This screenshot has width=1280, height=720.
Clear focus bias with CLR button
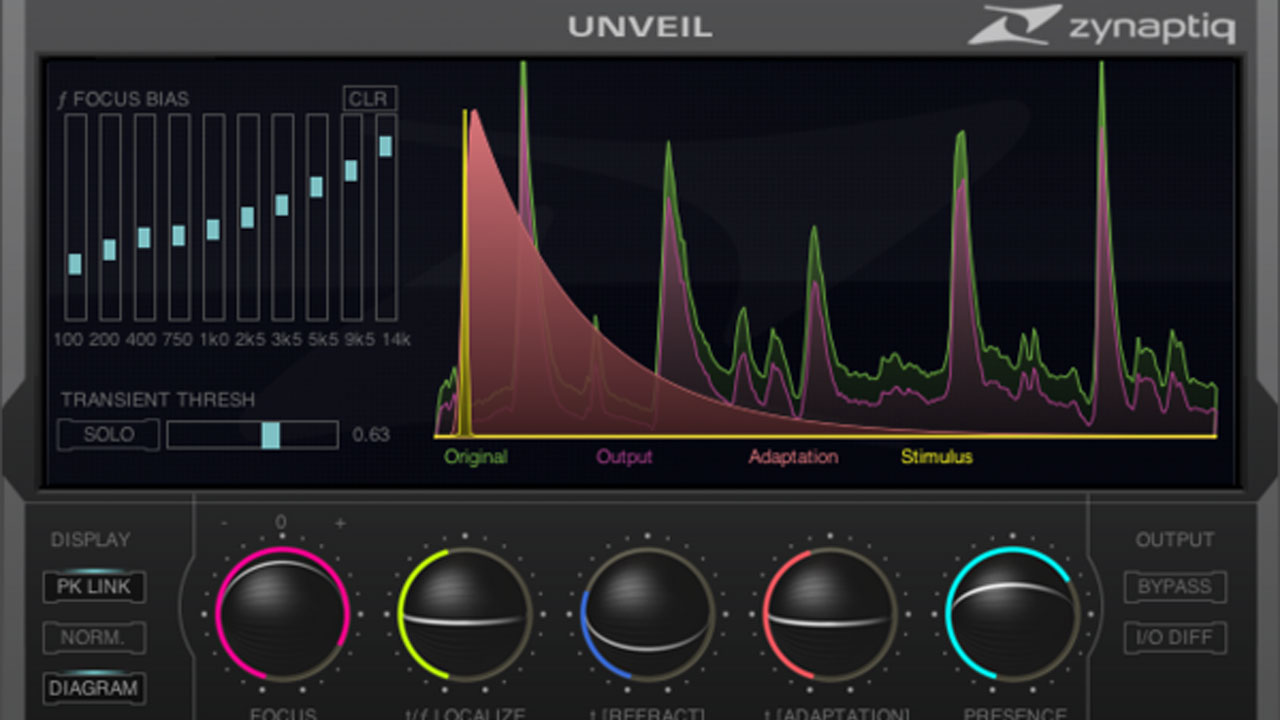pos(369,98)
